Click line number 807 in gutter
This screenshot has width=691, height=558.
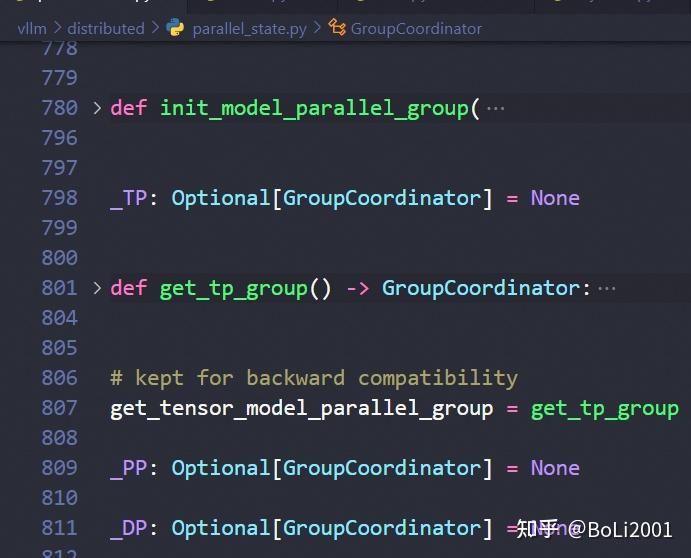tap(59, 408)
